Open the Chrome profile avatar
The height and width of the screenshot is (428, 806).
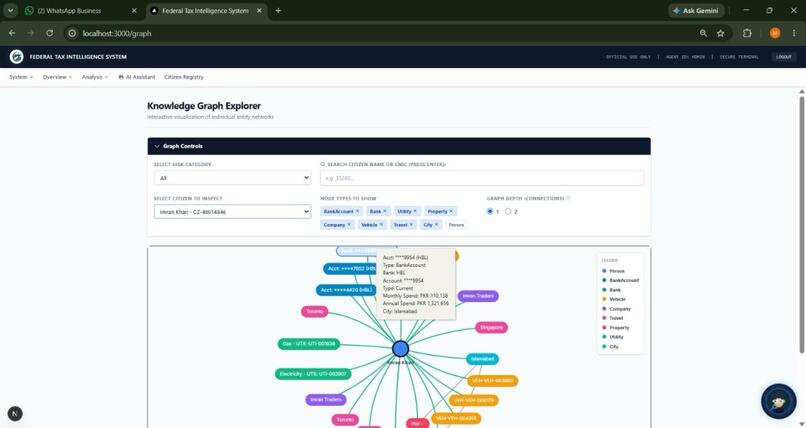[775, 33]
